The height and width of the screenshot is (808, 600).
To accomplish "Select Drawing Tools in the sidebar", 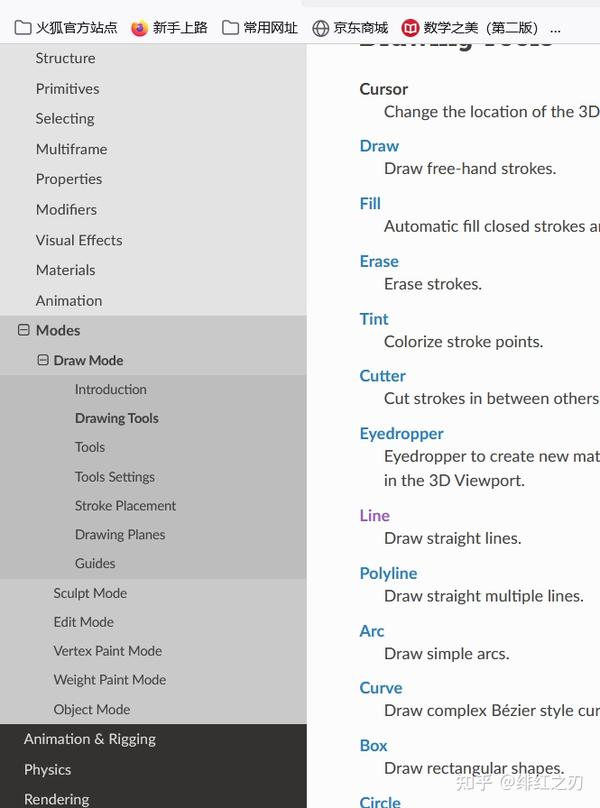I will click(x=116, y=418).
